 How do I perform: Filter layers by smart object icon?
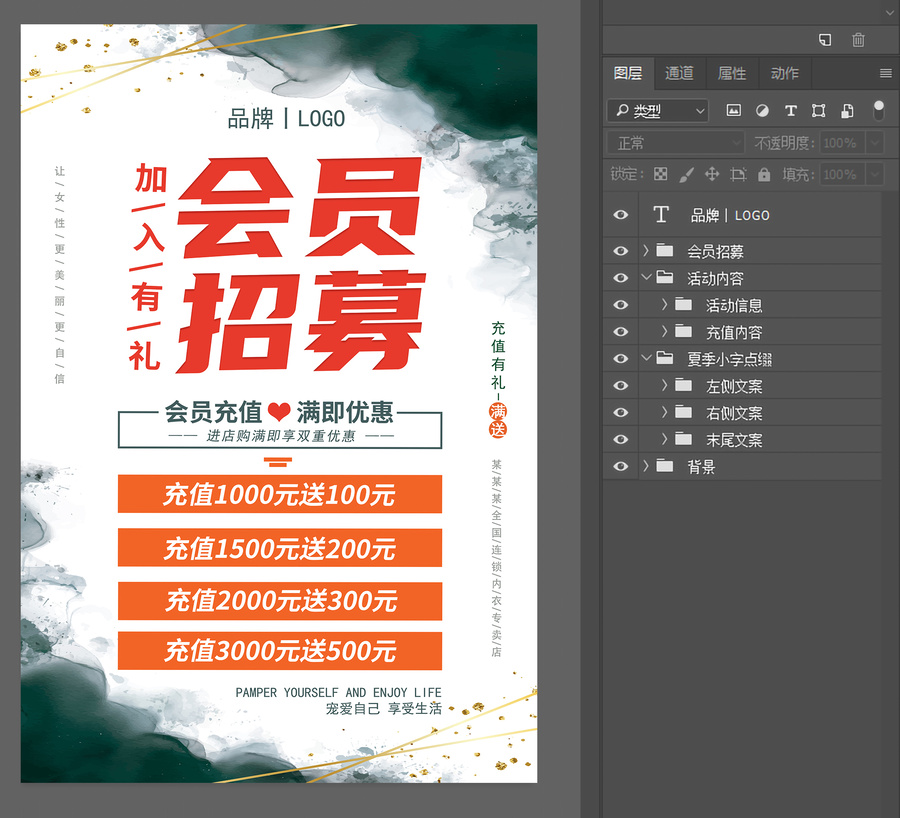point(847,110)
